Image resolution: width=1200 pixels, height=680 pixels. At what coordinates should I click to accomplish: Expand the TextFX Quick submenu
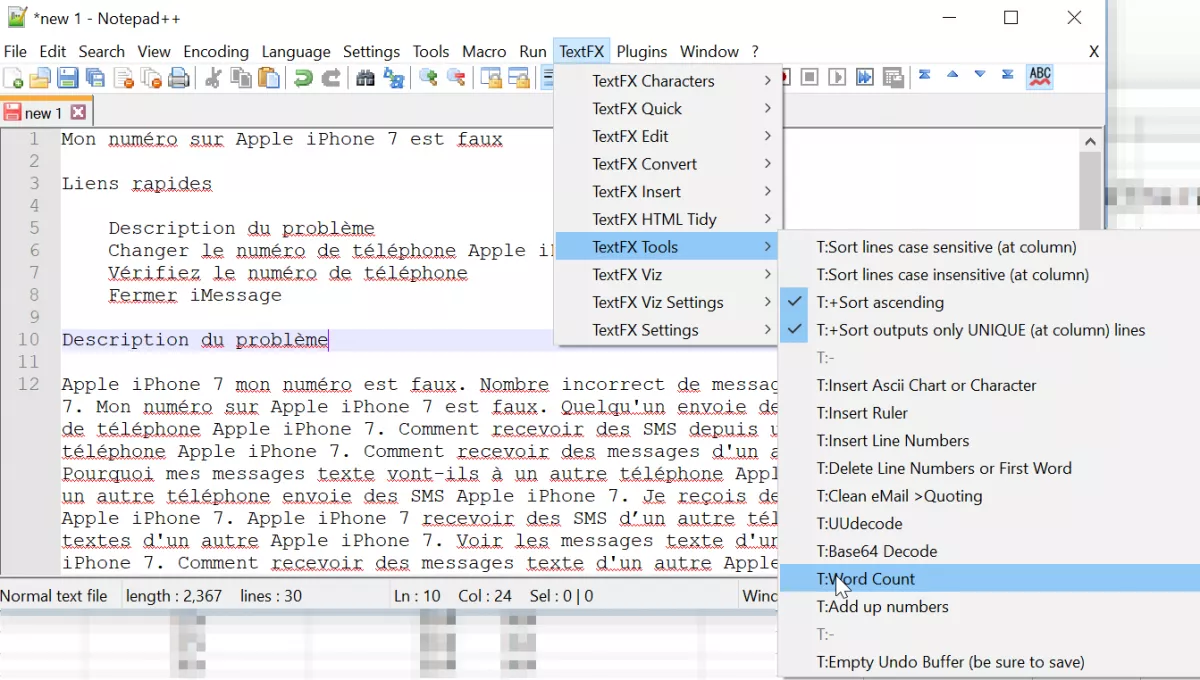tap(667, 109)
